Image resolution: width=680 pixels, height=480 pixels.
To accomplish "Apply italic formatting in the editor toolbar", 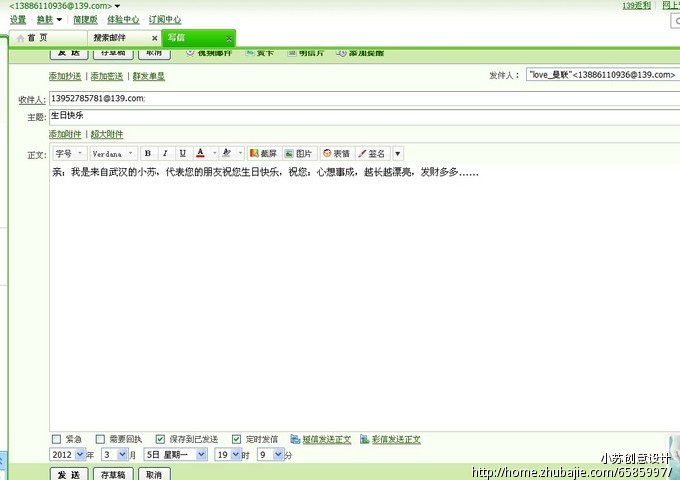I will pyautogui.click(x=165, y=154).
